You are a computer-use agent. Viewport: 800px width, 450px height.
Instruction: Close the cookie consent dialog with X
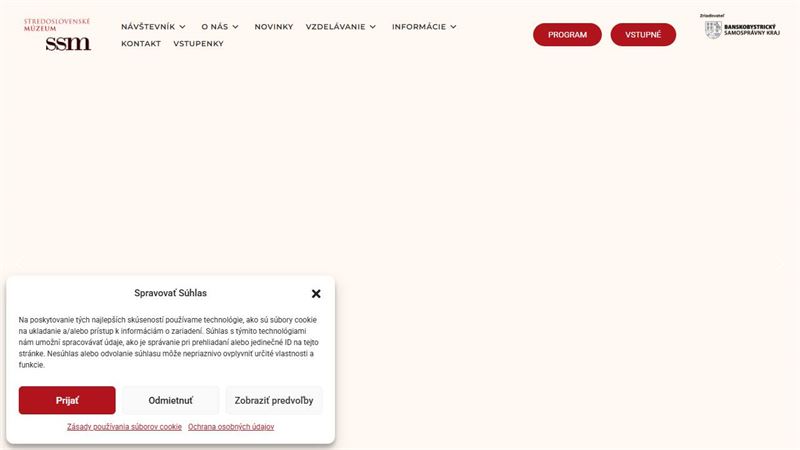tap(316, 293)
